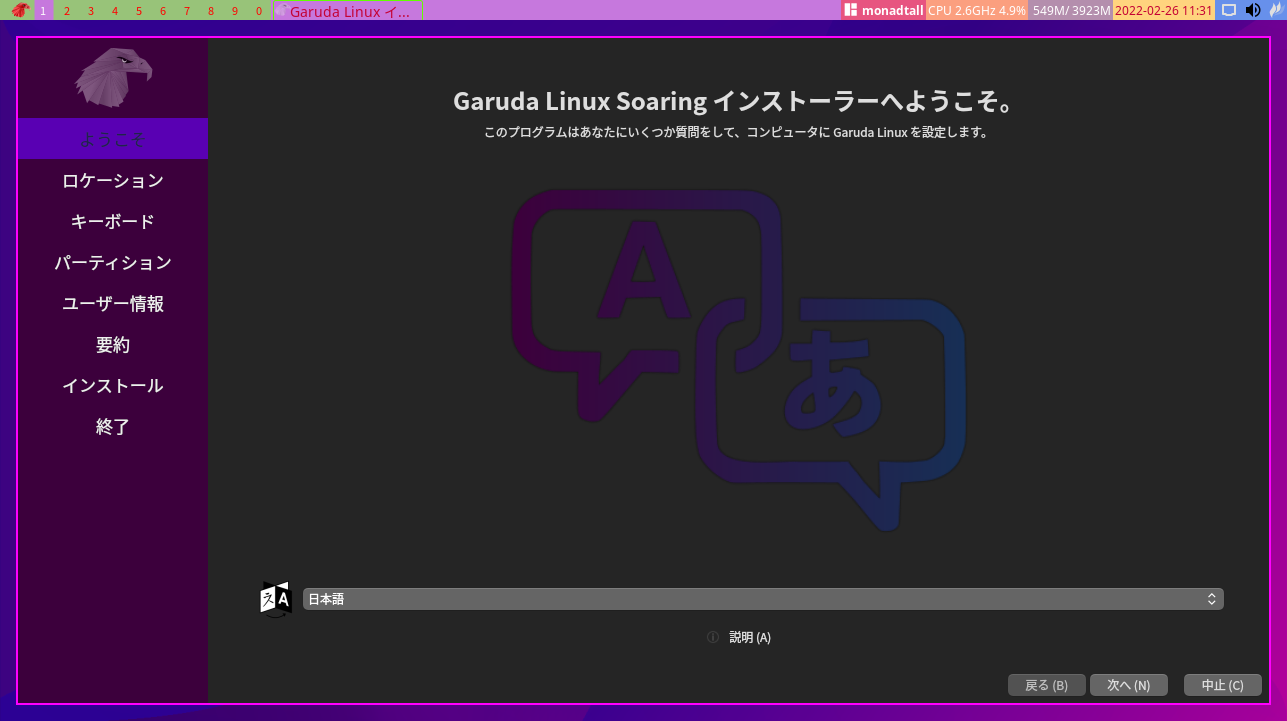The width and height of the screenshot is (1287, 721).
Task: Click the 2022-02-26 11:31 clock
Action: pos(1163,10)
